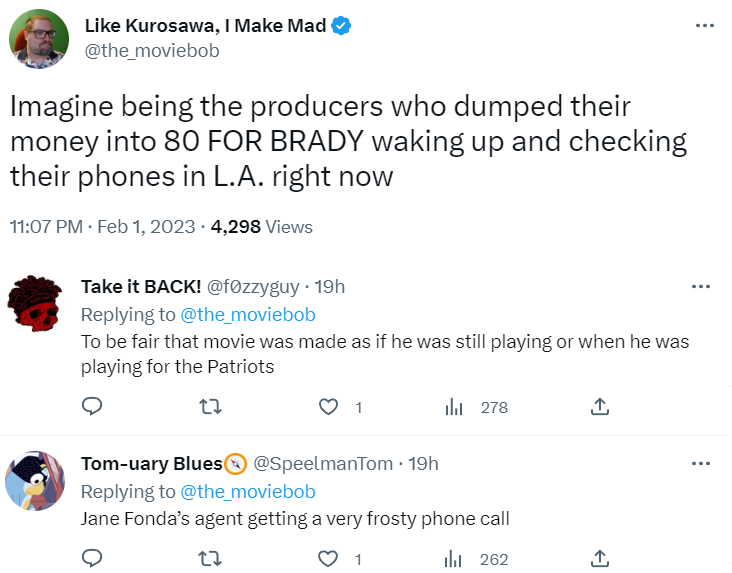The height and width of the screenshot is (573, 732).
Task: Reply to the @f0zzyguy tweet
Action: pyautogui.click(x=92, y=406)
